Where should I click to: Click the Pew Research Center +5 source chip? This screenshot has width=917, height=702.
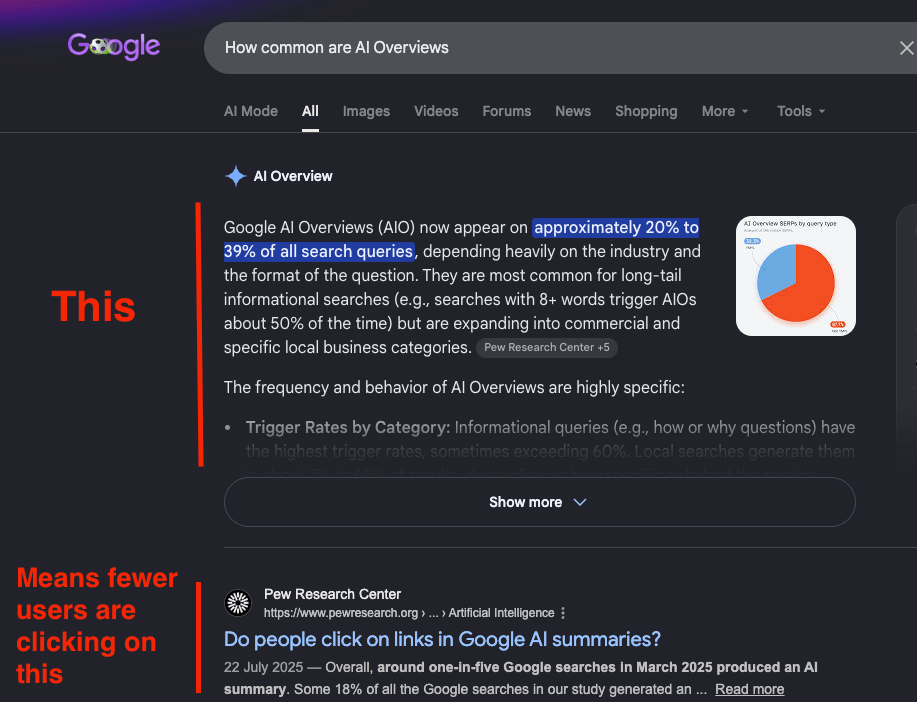[546, 347]
